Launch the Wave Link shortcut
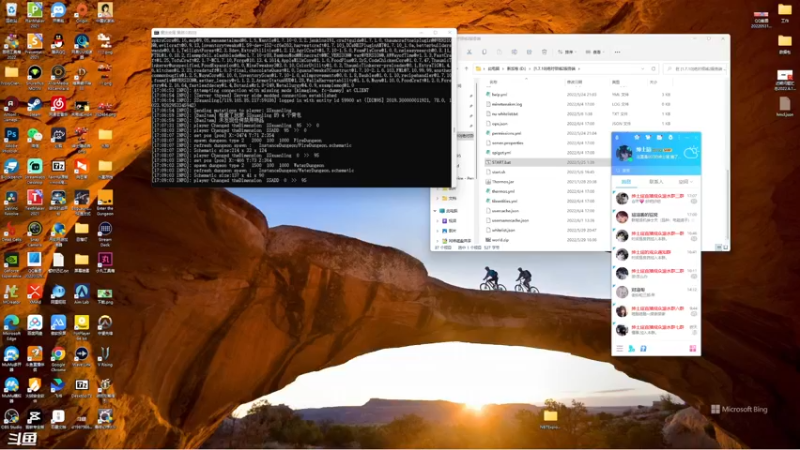Image resolution: width=800 pixels, height=450 pixels. click(x=82, y=357)
